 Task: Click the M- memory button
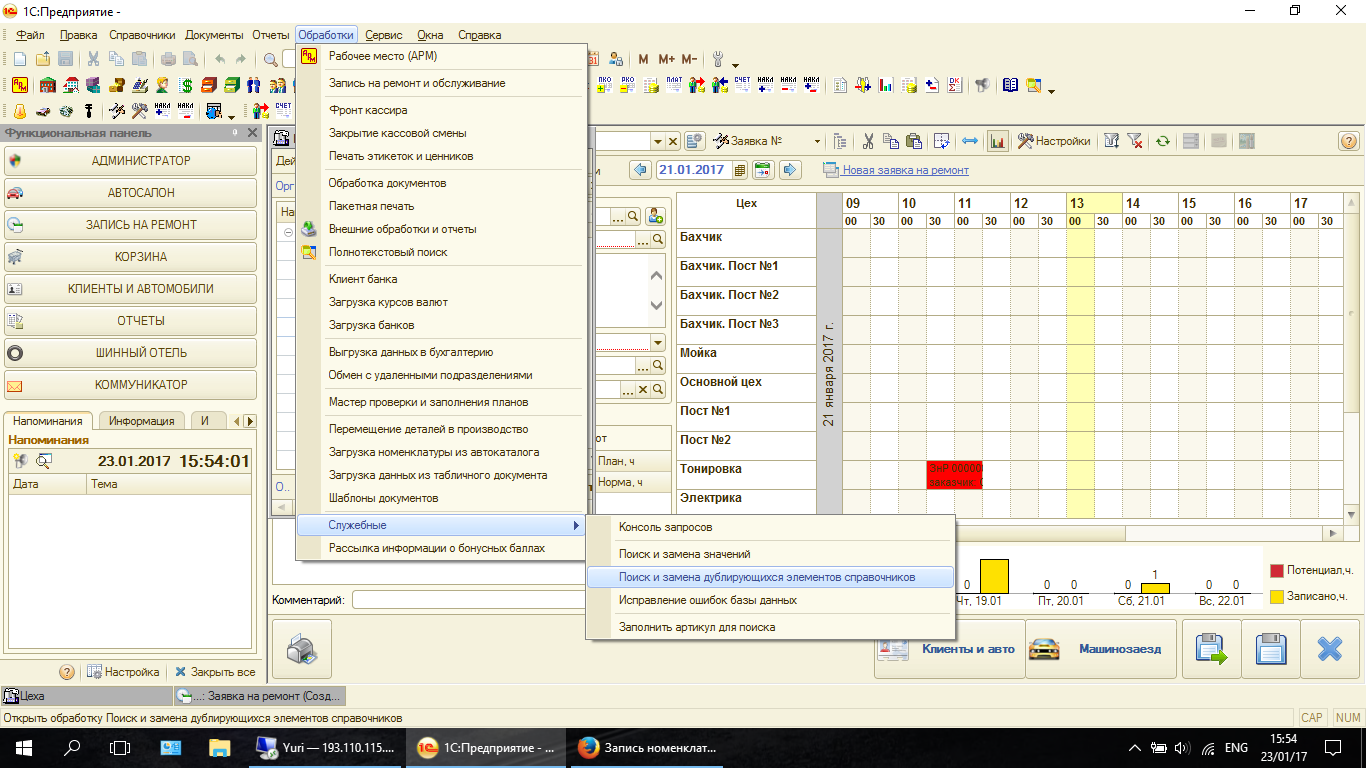point(691,59)
